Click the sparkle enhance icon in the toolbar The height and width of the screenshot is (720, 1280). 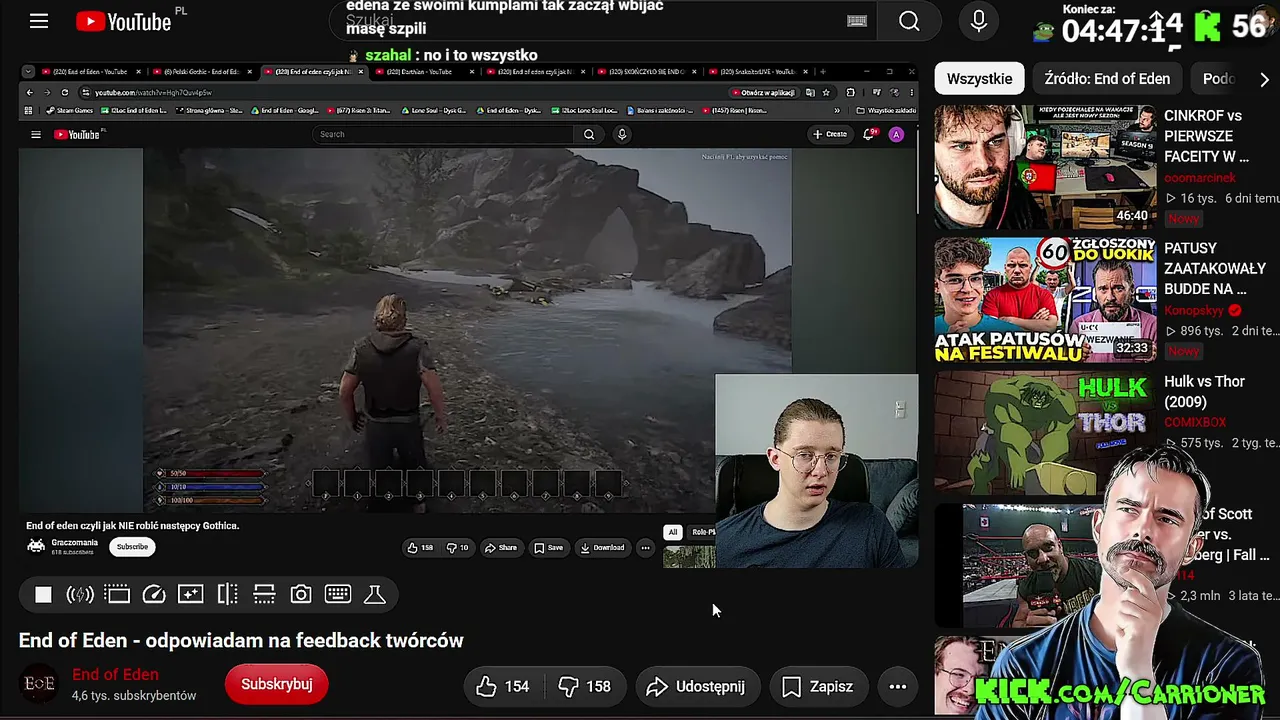point(190,595)
